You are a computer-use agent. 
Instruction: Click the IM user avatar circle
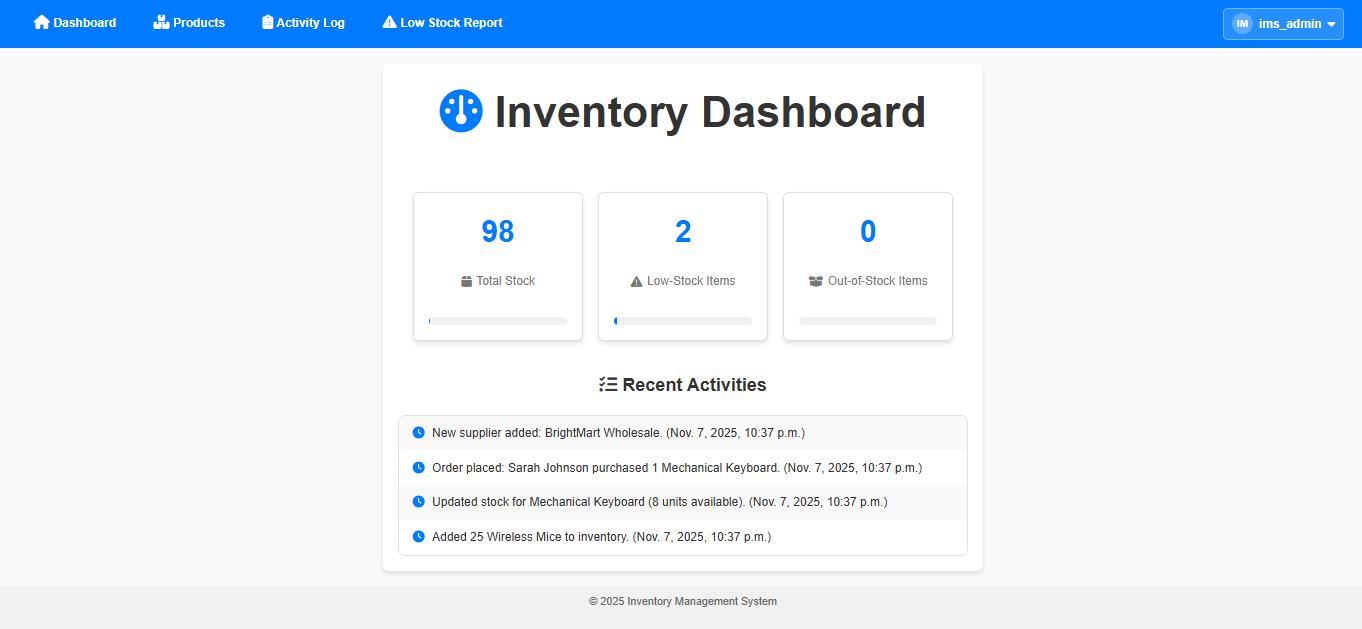[1242, 23]
